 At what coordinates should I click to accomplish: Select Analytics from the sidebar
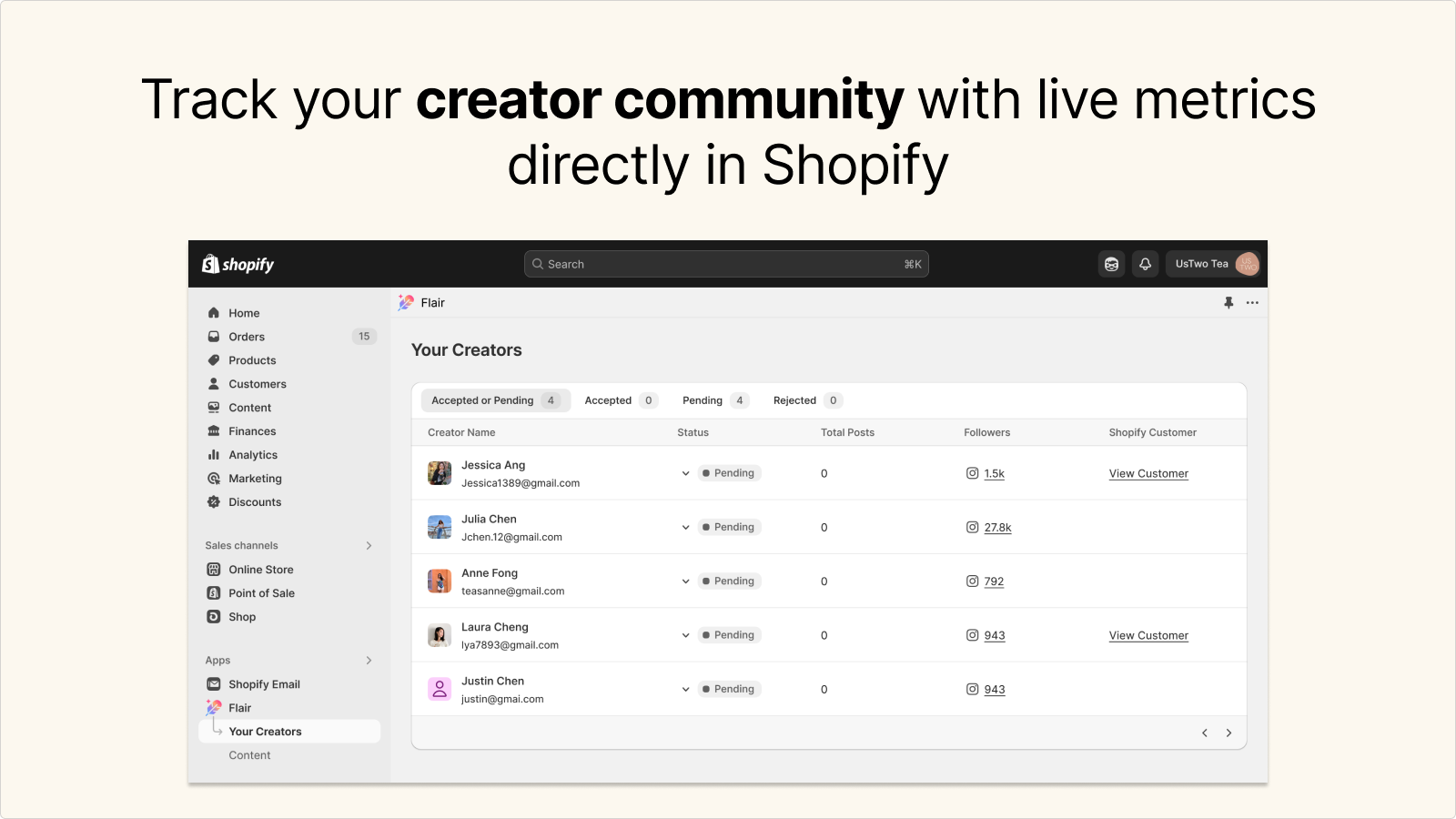pyautogui.click(x=252, y=454)
